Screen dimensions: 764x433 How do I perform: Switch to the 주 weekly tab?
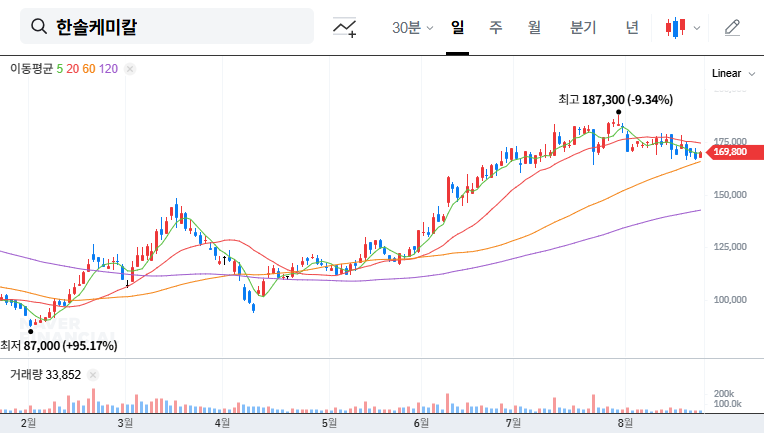coord(496,27)
